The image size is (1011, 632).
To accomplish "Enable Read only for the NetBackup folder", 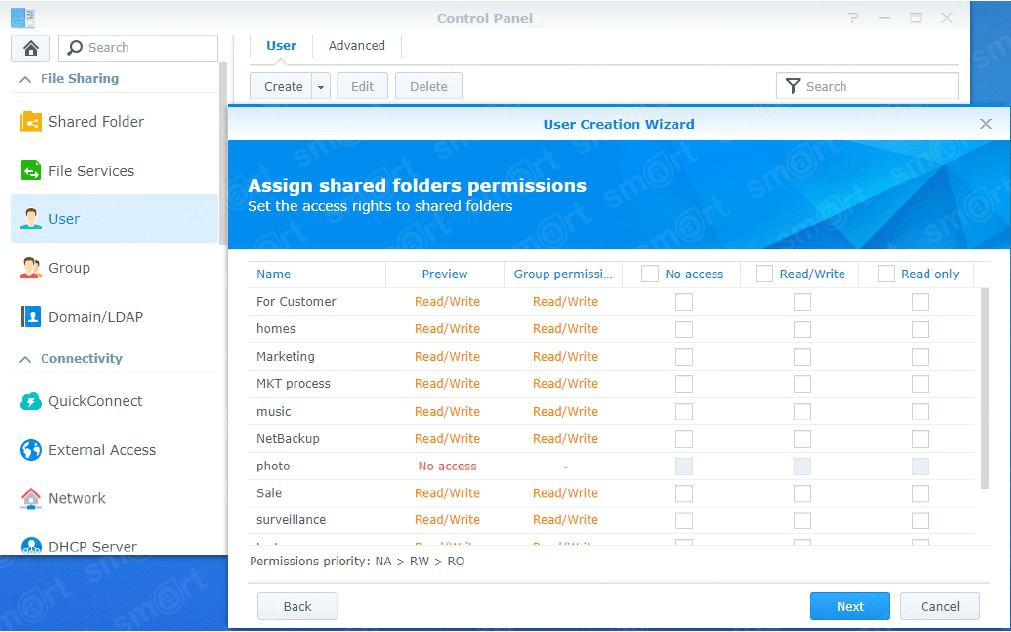I will click(x=920, y=439).
